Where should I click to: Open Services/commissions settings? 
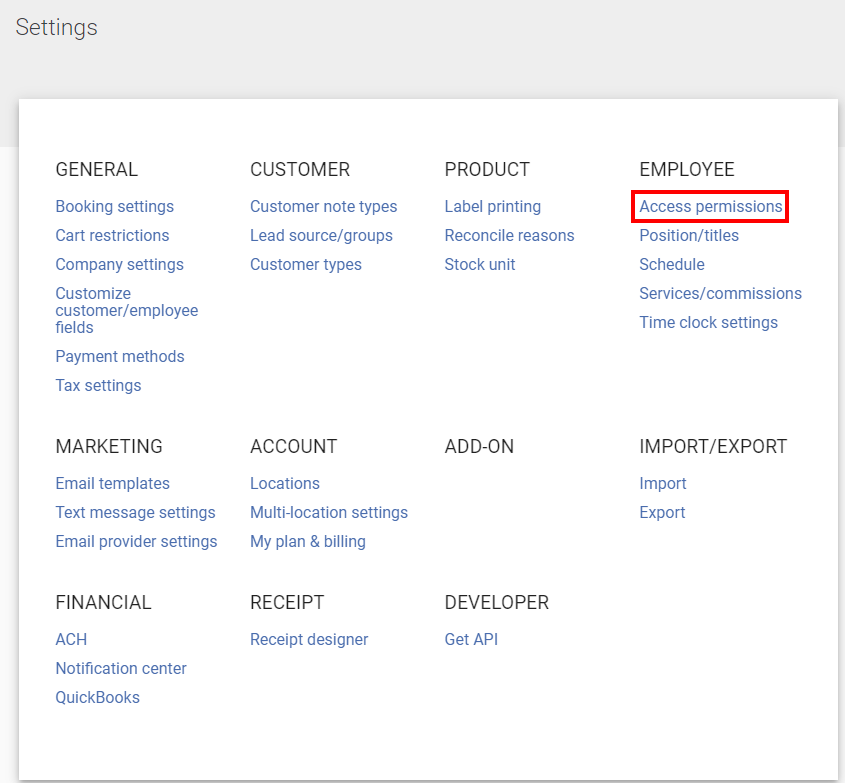click(x=720, y=294)
